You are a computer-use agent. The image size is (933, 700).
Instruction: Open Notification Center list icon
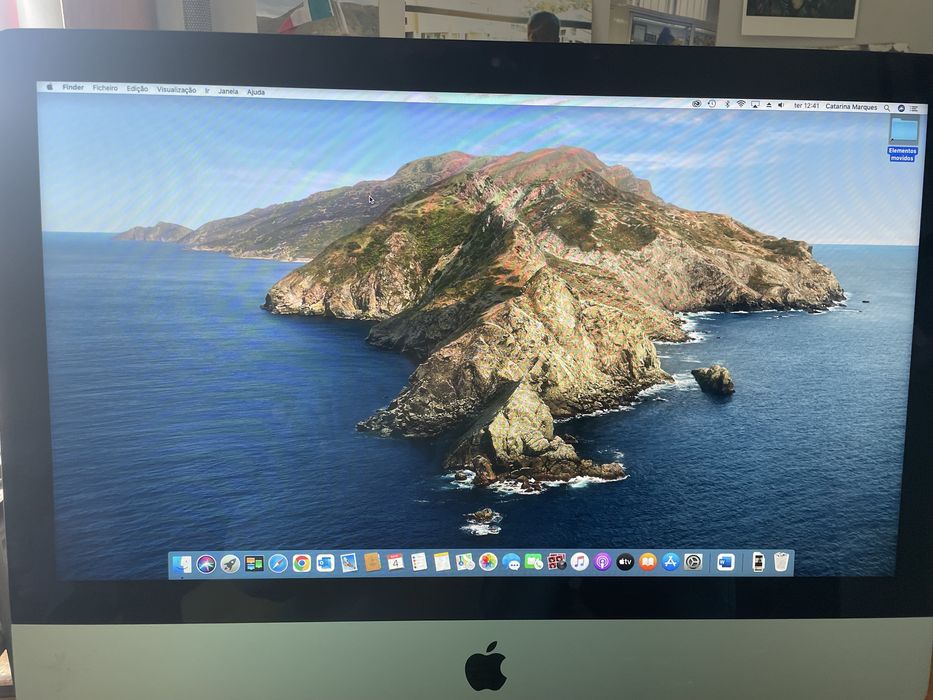tap(915, 109)
